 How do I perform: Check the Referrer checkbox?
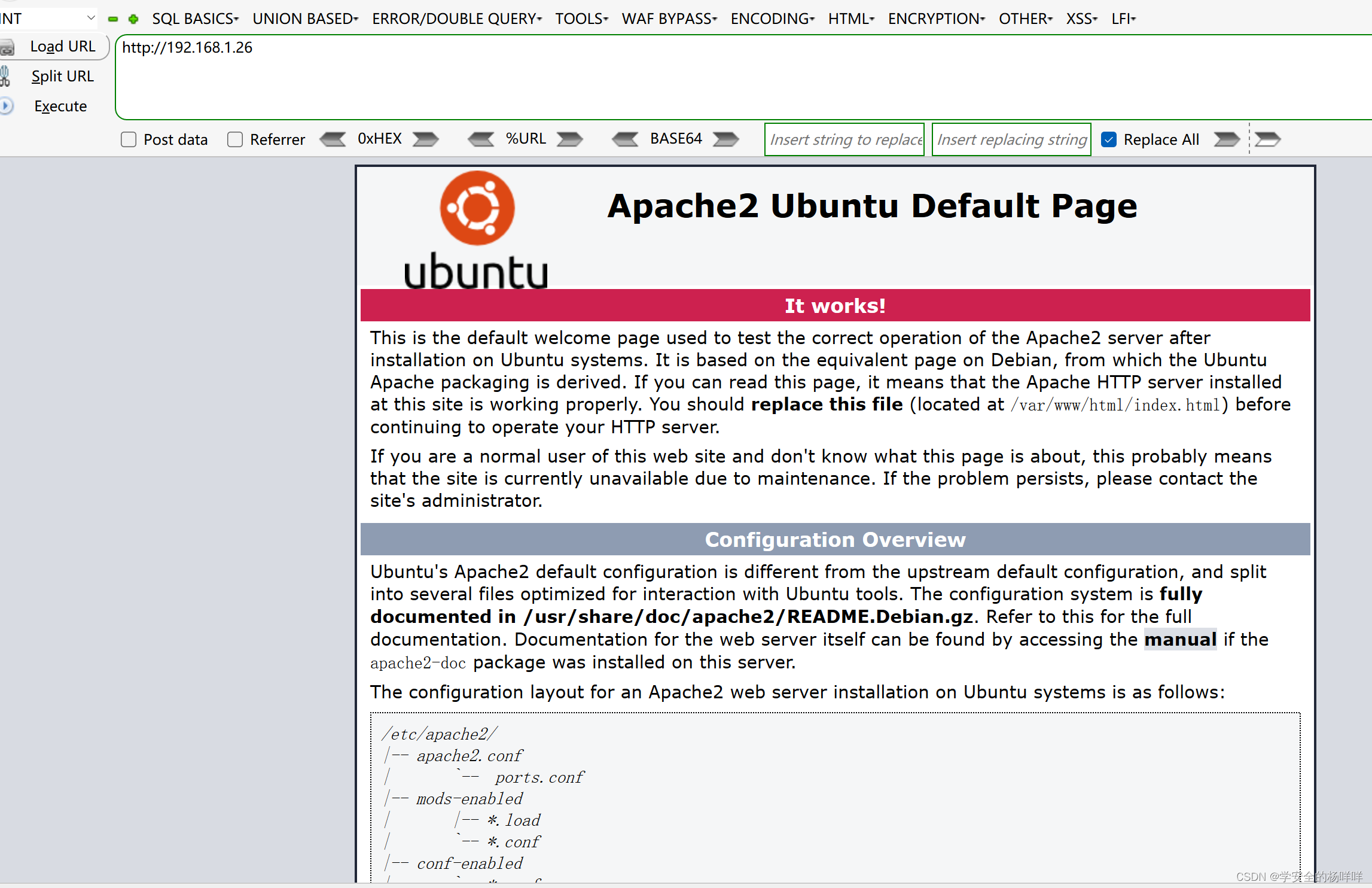click(234, 139)
